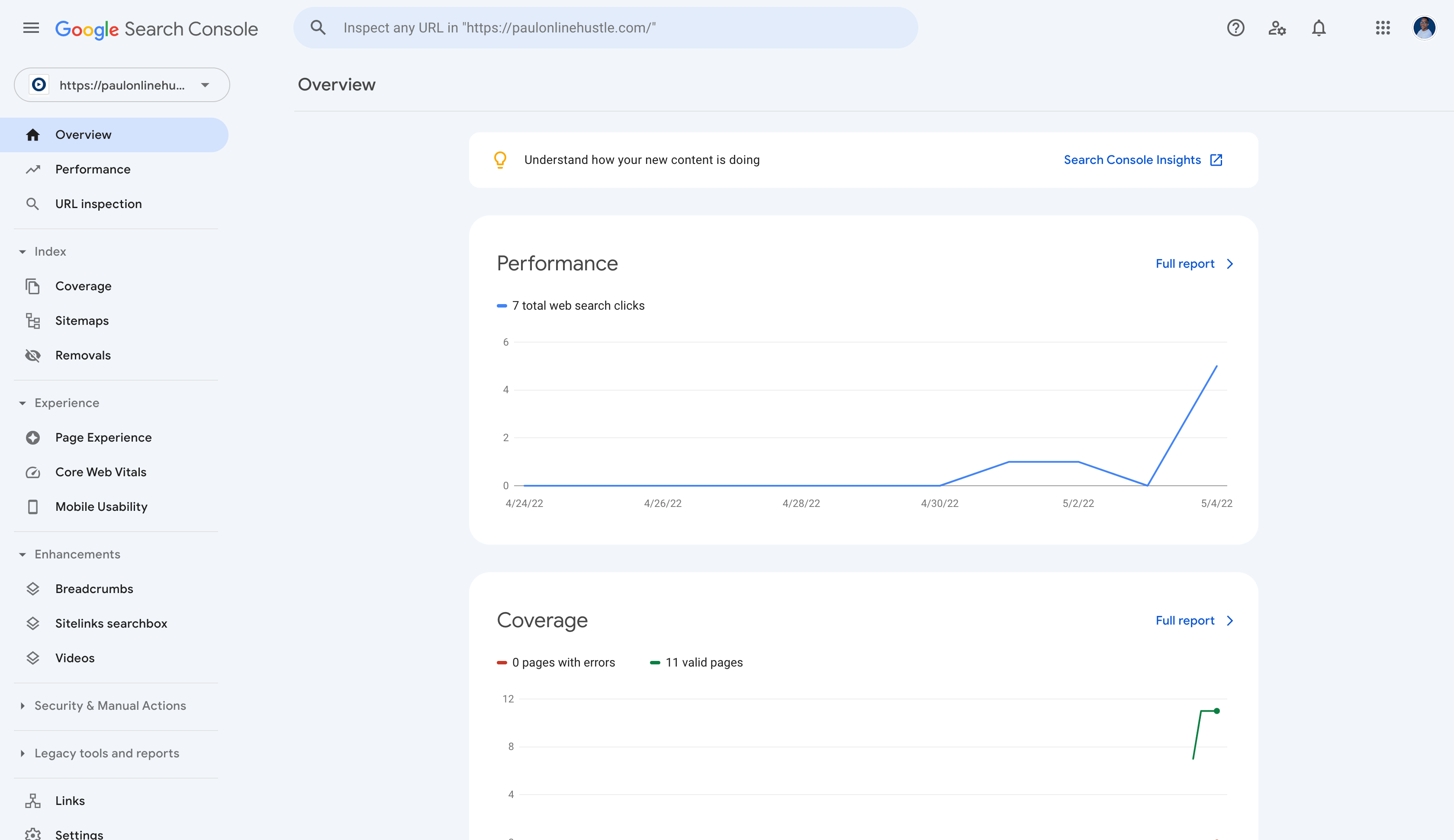The image size is (1454, 840).
Task: Open Sitelinks searchbox report
Action: point(114,623)
